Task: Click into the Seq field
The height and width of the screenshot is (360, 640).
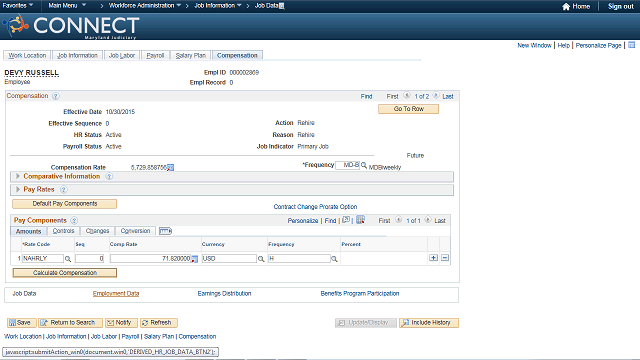Action: click(89, 259)
